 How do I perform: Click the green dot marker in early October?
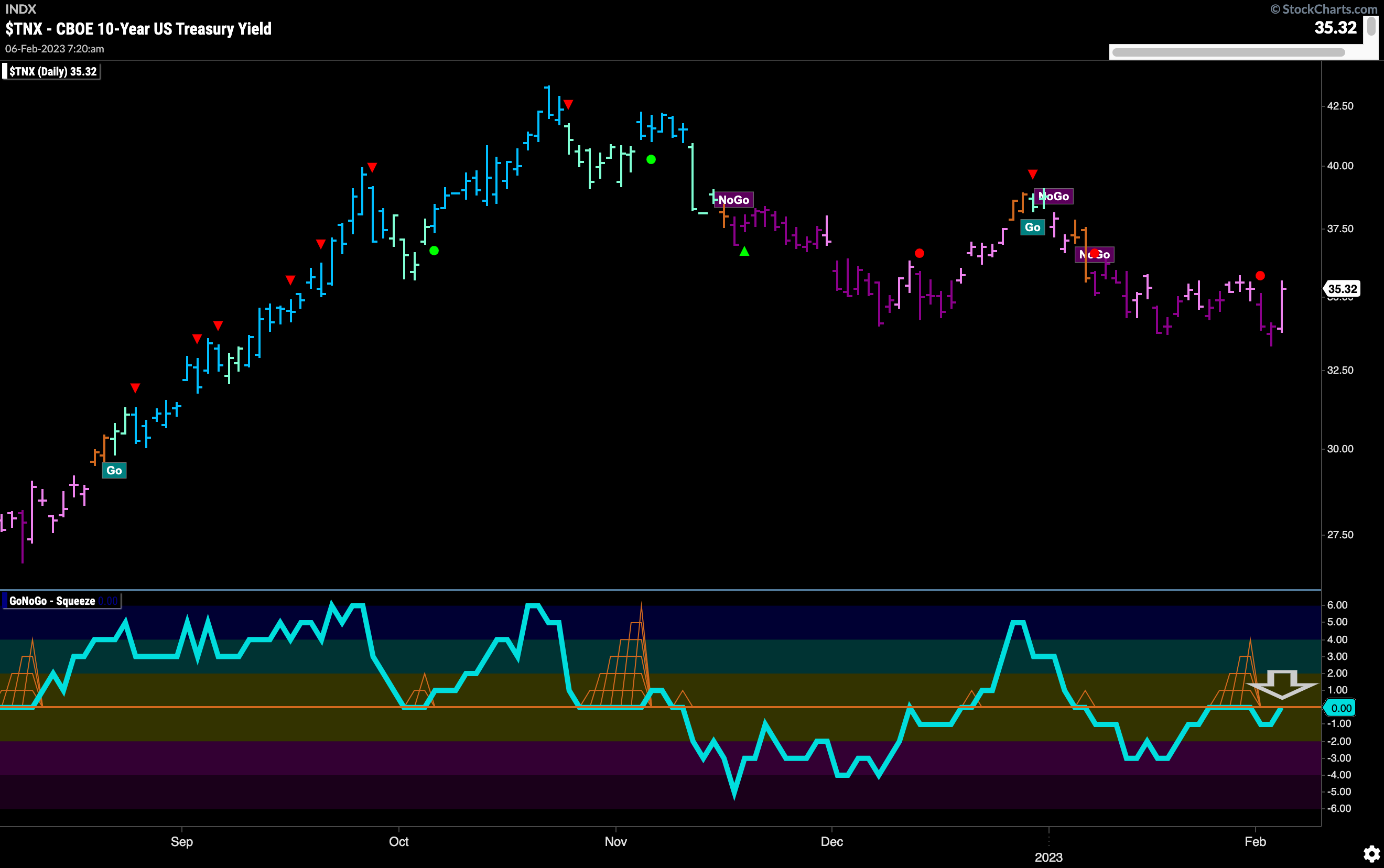point(434,251)
